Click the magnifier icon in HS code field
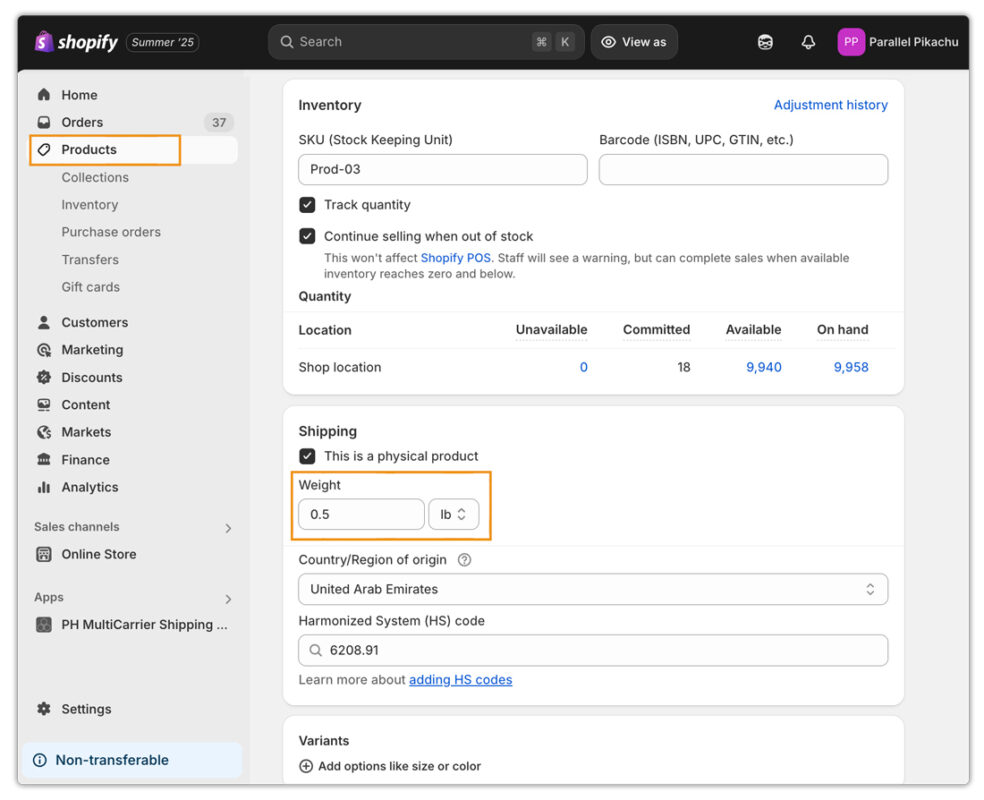The height and width of the screenshot is (800, 984). (x=316, y=650)
